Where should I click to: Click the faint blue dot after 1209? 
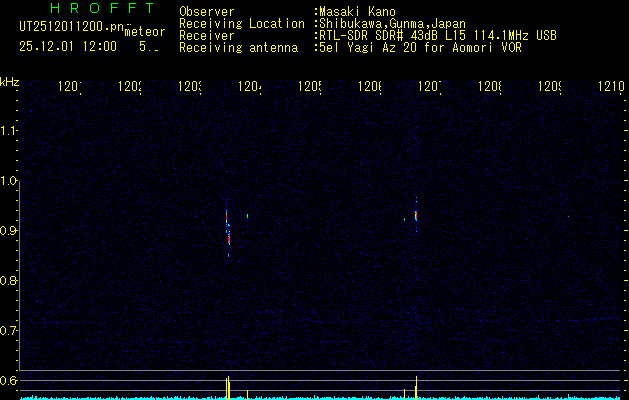tap(568, 216)
